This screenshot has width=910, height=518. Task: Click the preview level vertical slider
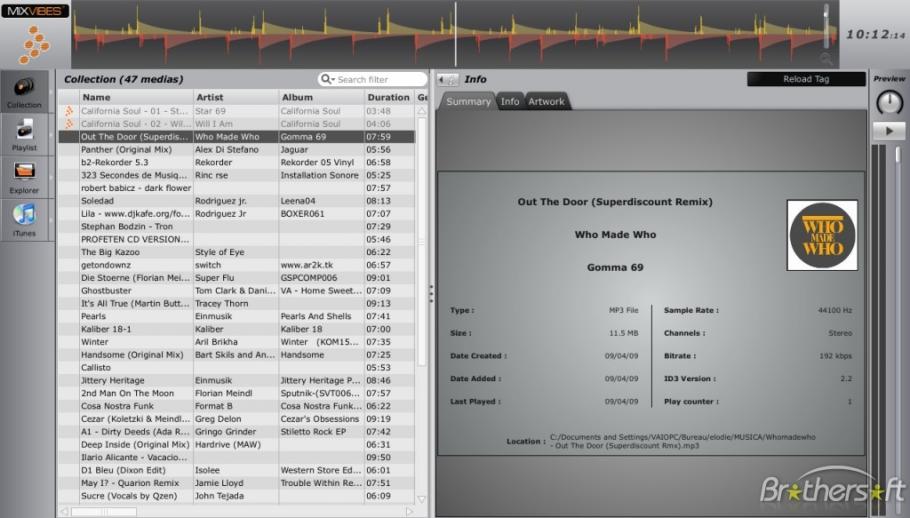[898, 155]
